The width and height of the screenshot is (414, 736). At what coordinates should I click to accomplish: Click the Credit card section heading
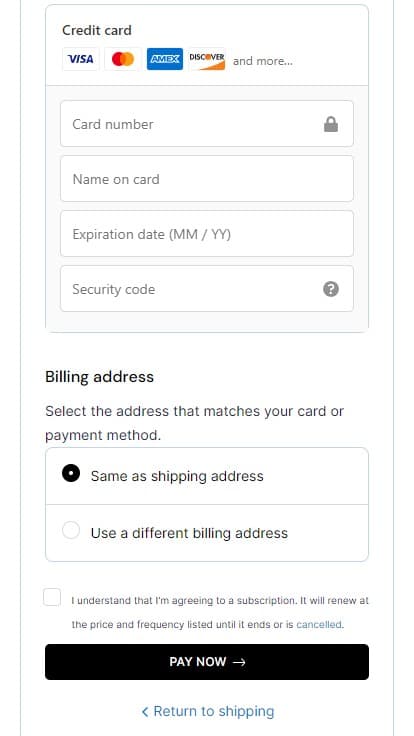pos(97,31)
